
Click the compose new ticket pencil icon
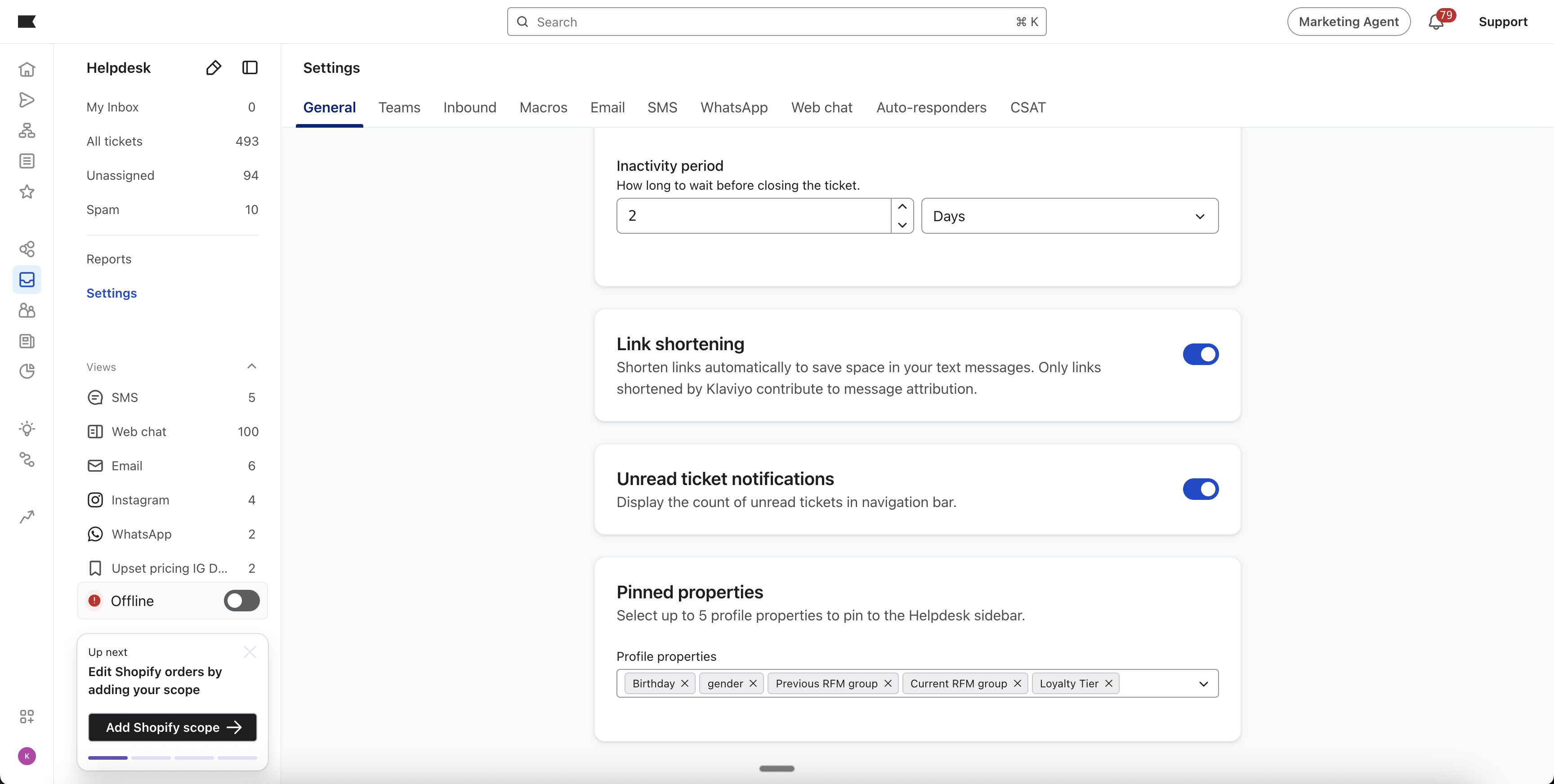214,67
